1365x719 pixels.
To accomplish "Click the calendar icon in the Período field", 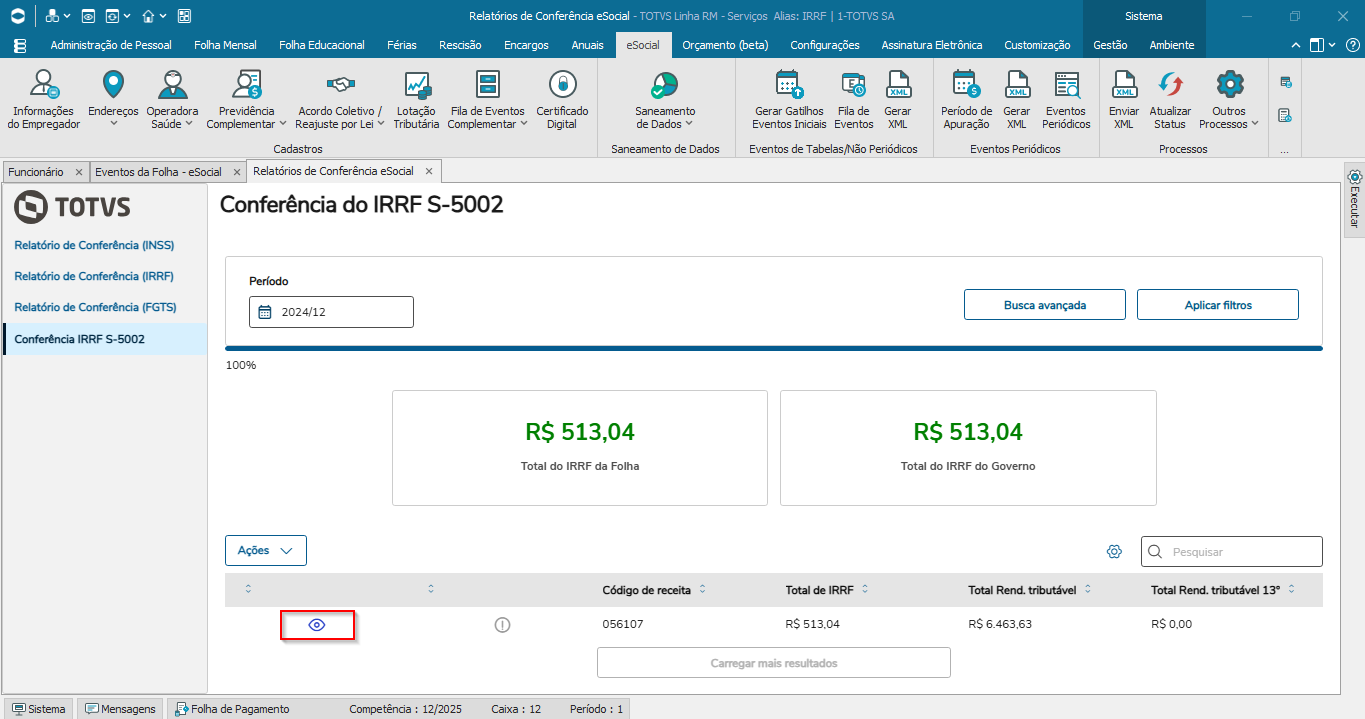I will [265, 312].
